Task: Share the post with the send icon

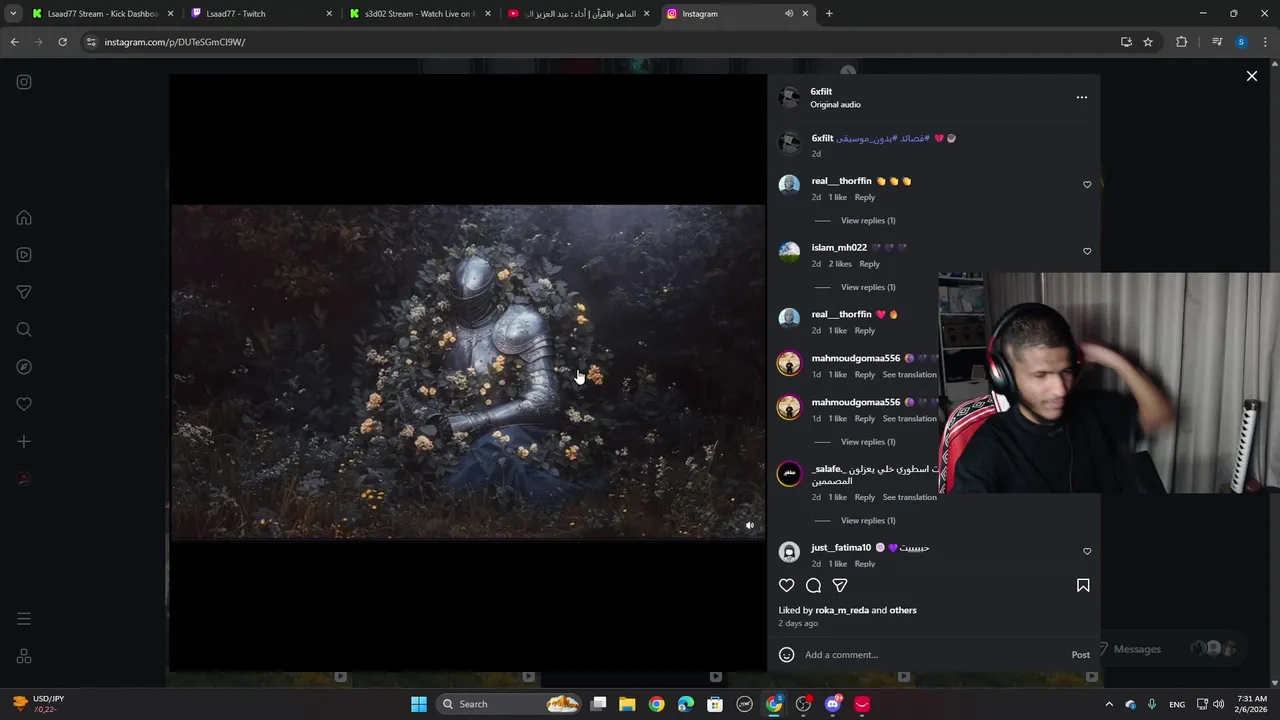Action: [x=840, y=585]
